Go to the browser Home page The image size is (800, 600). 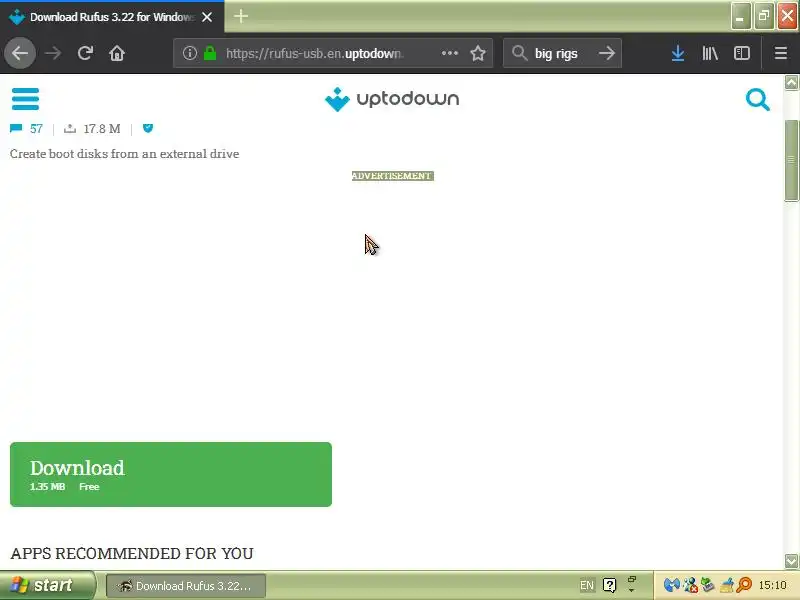click(117, 53)
